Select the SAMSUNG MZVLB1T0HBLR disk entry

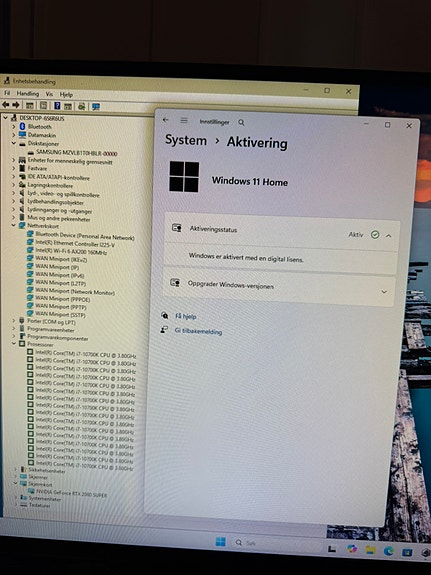coord(77,153)
